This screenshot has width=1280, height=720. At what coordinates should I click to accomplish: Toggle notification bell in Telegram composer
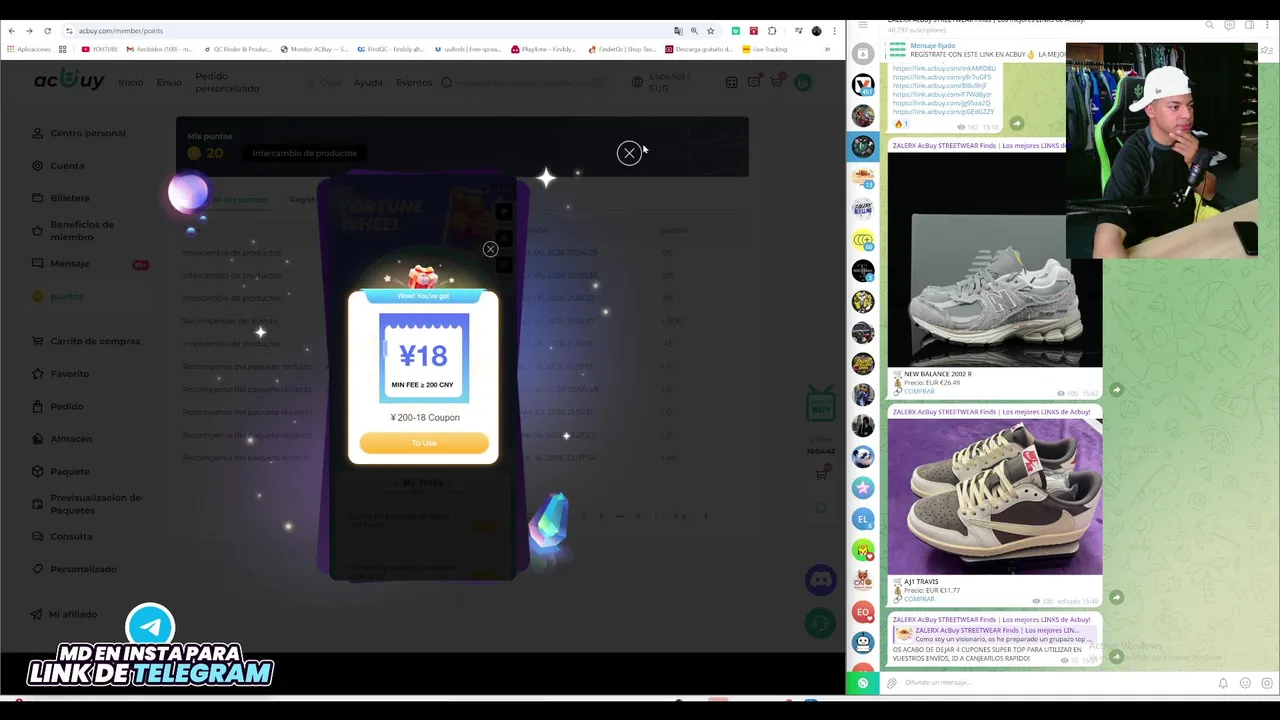pos(1222,683)
